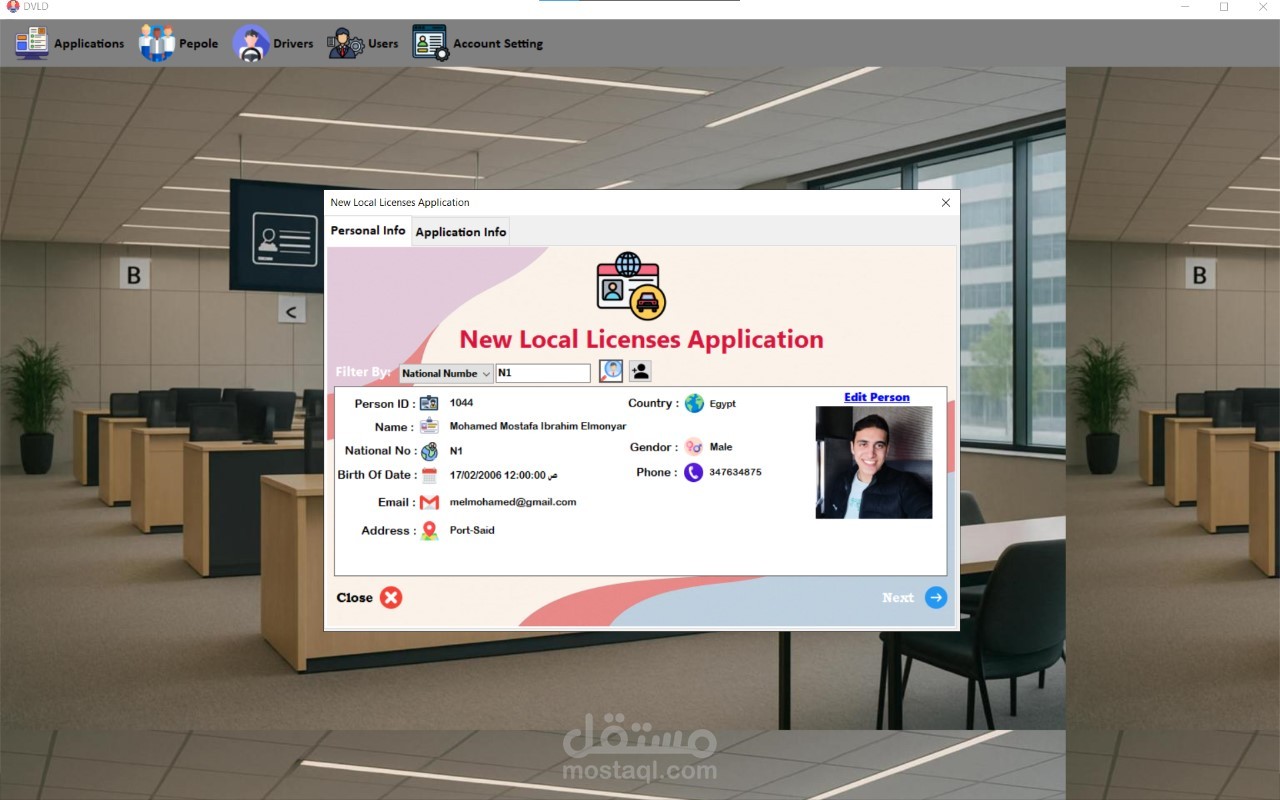
Task: Click the birth date 17/02/2006 value
Action: tap(503, 475)
